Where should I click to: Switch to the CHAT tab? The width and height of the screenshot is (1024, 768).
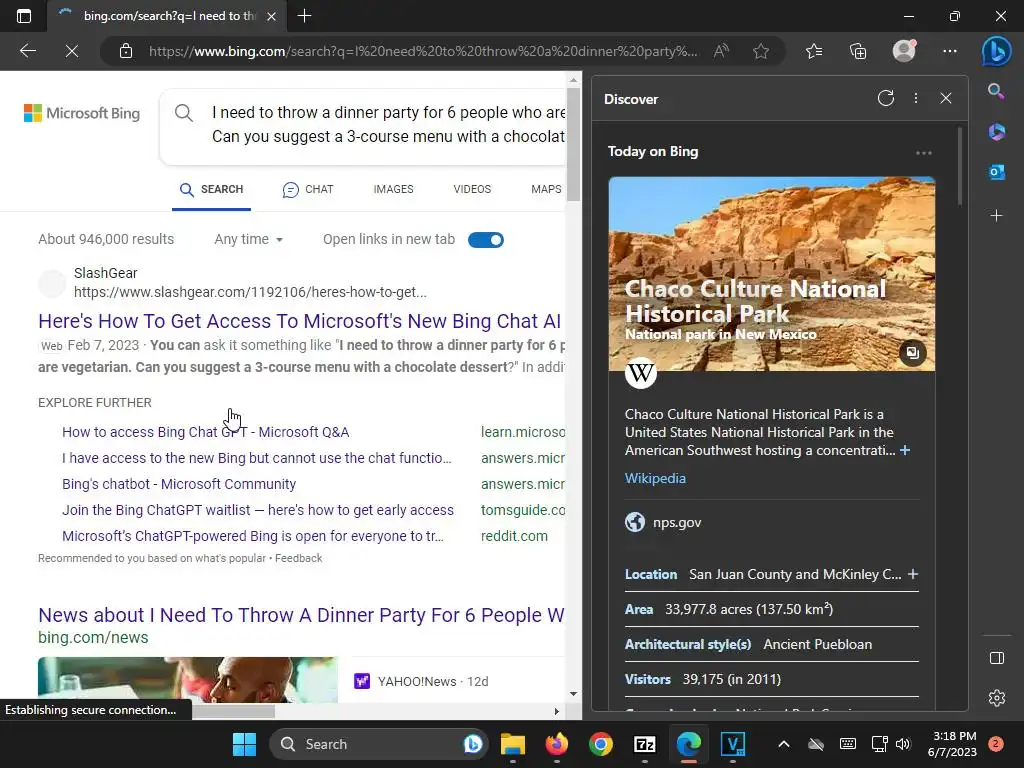point(308,189)
